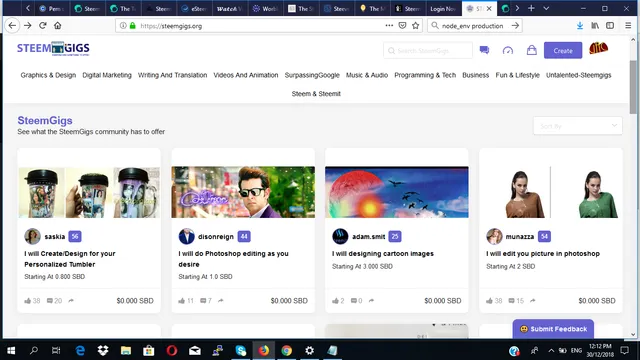Open Skype from the Windows taskbar
Image resolution: width=640 pixels, height=360 pixels.
(x=241, y=351)
